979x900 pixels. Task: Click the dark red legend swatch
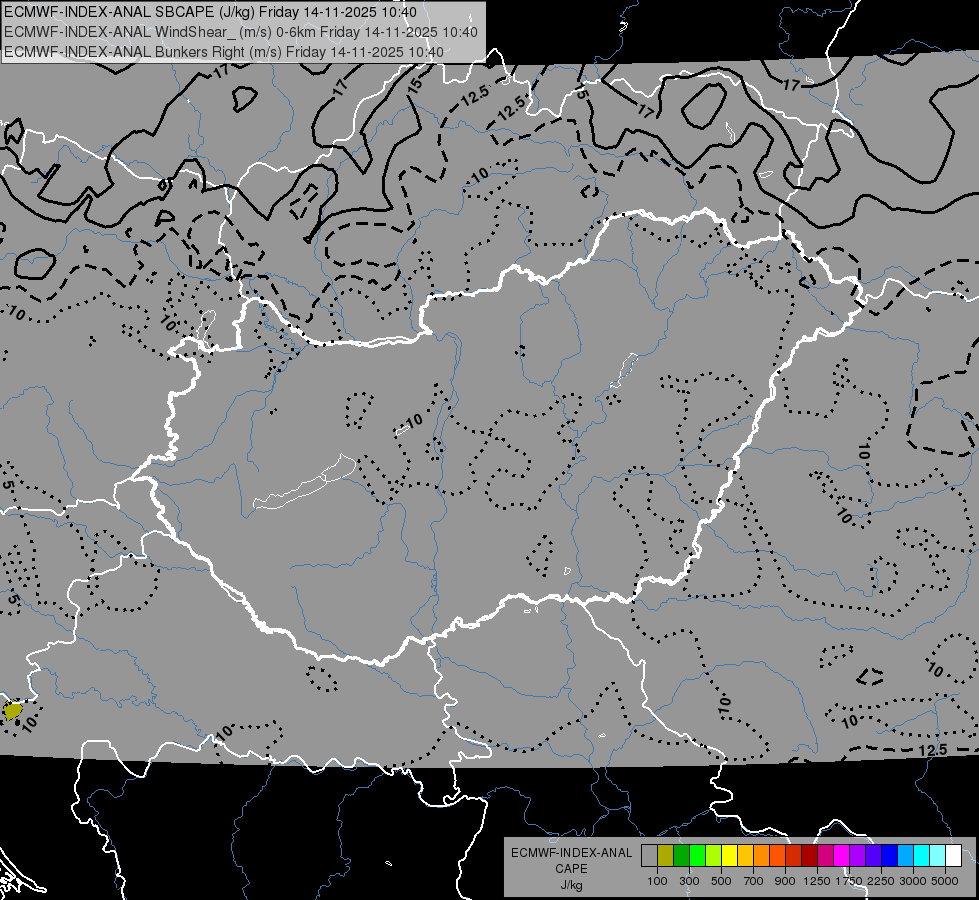[x=810, y=855]
